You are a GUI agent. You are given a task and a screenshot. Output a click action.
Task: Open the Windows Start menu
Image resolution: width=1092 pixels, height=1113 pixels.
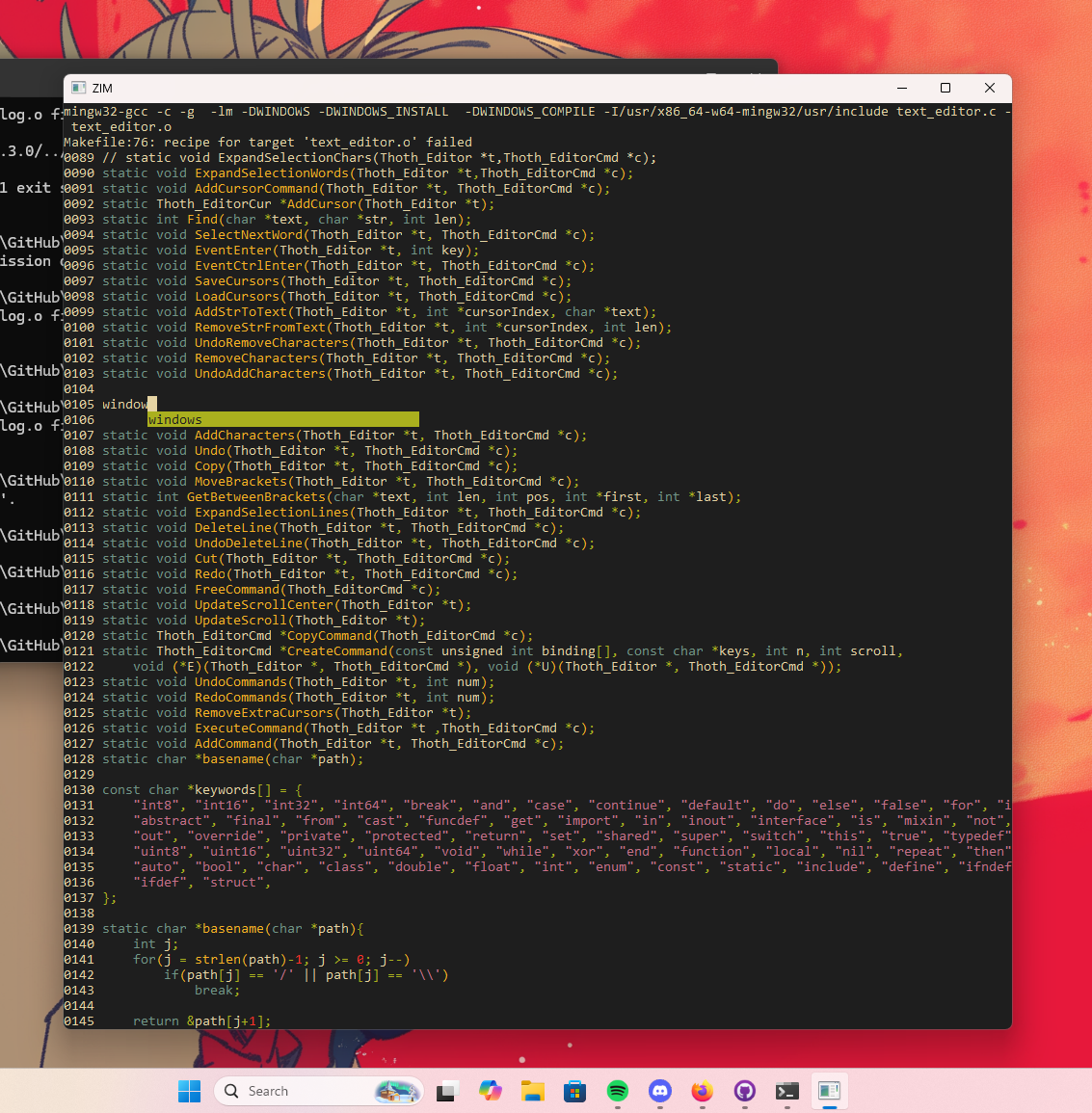tap(189, 1091)
